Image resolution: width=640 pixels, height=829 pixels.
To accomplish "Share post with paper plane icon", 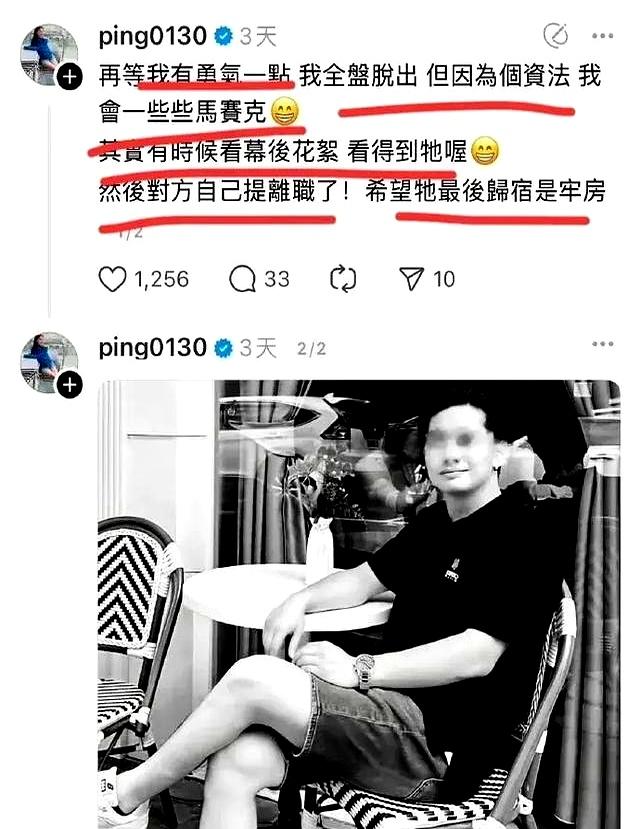I will pos(411,279).
